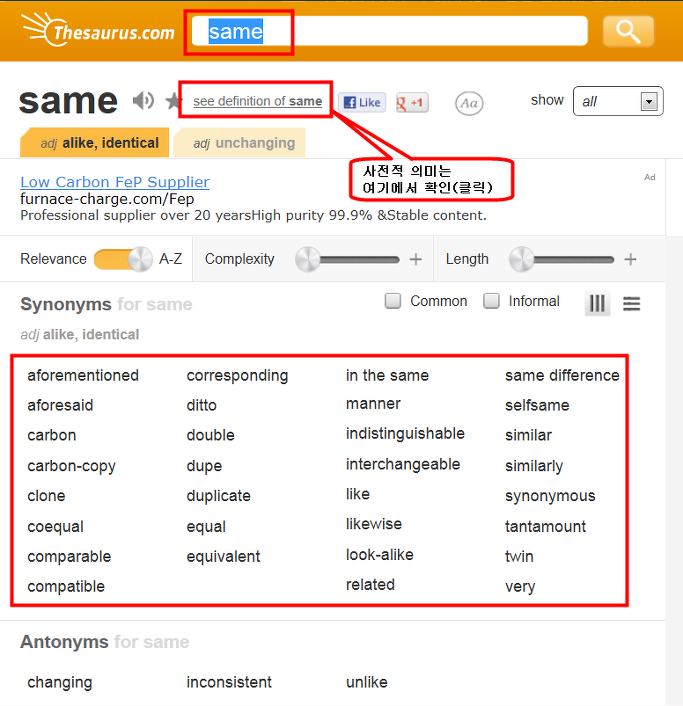Click the Complexity plus icon
Viewport: 683px width, 706px height.
(416, 259)
